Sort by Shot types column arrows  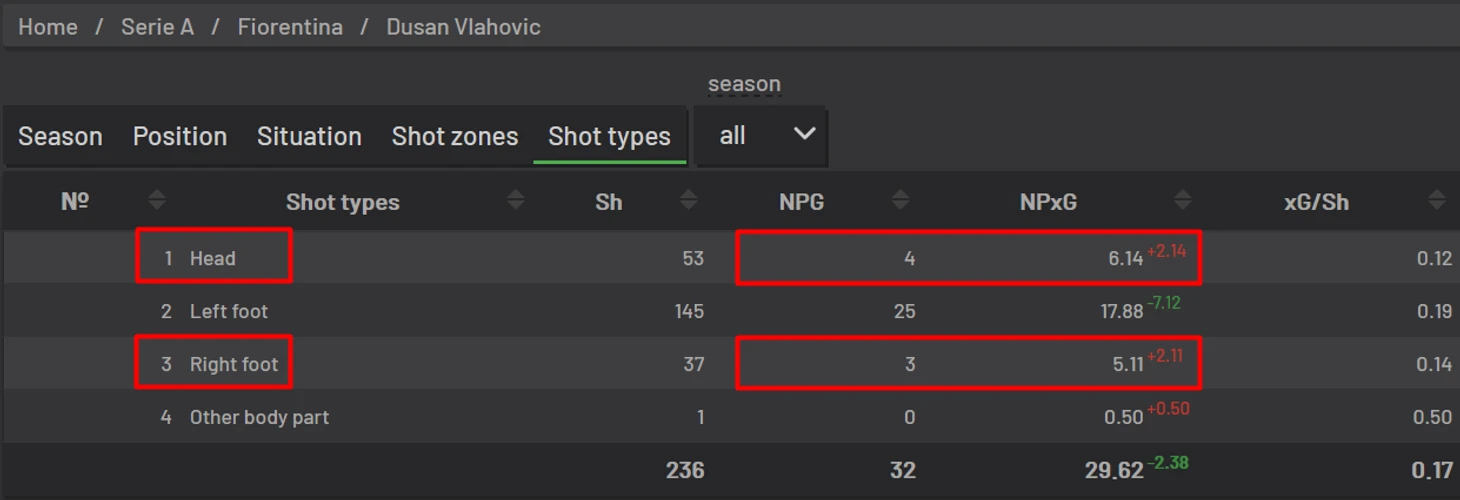(x=516, y=201)
